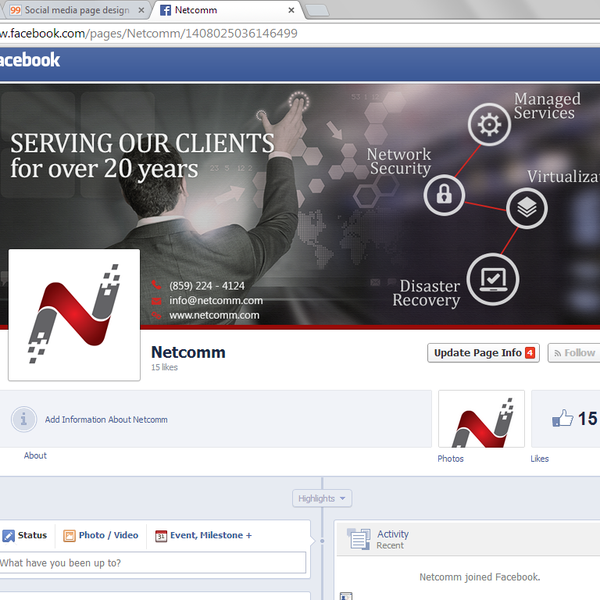Open the Likes link
The height and width of the screenshot is (600, 600).
click(x=540, y=459)
